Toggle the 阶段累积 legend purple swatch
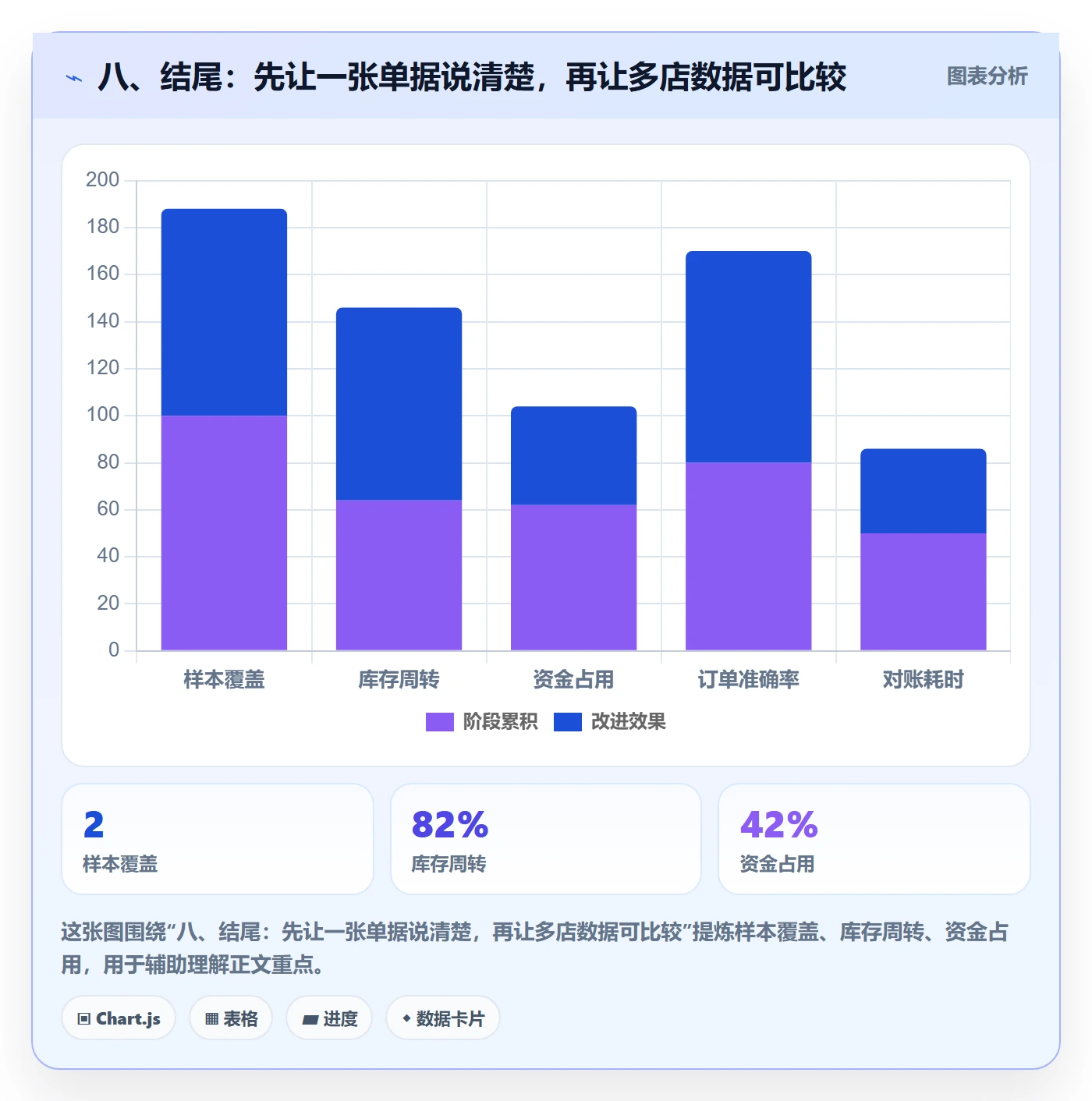This screenshot has height=1101, width=1092. point(439,722)
